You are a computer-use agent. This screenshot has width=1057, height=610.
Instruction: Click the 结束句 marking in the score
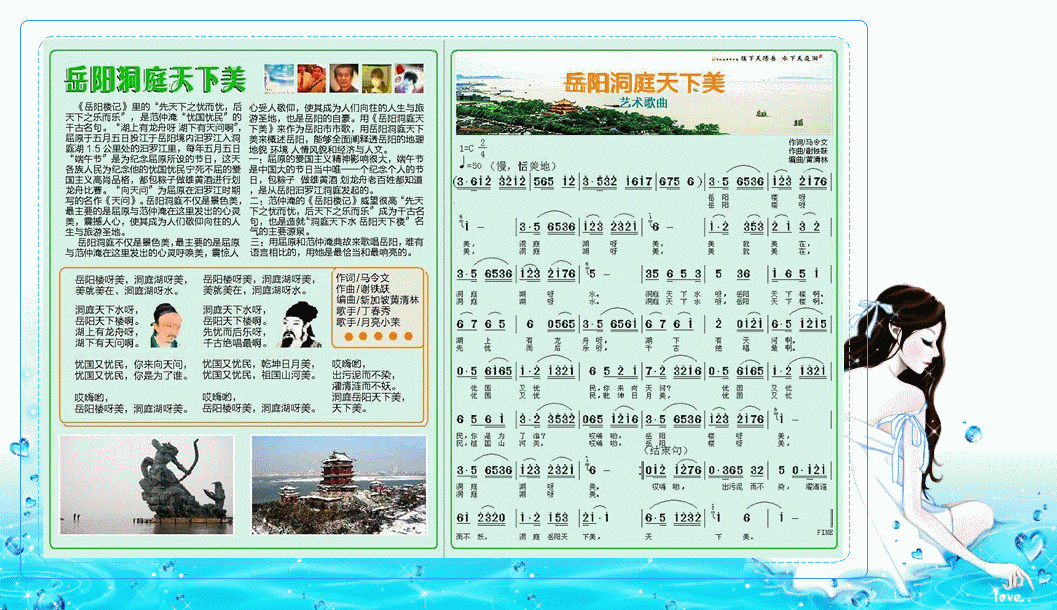point(667,450)
